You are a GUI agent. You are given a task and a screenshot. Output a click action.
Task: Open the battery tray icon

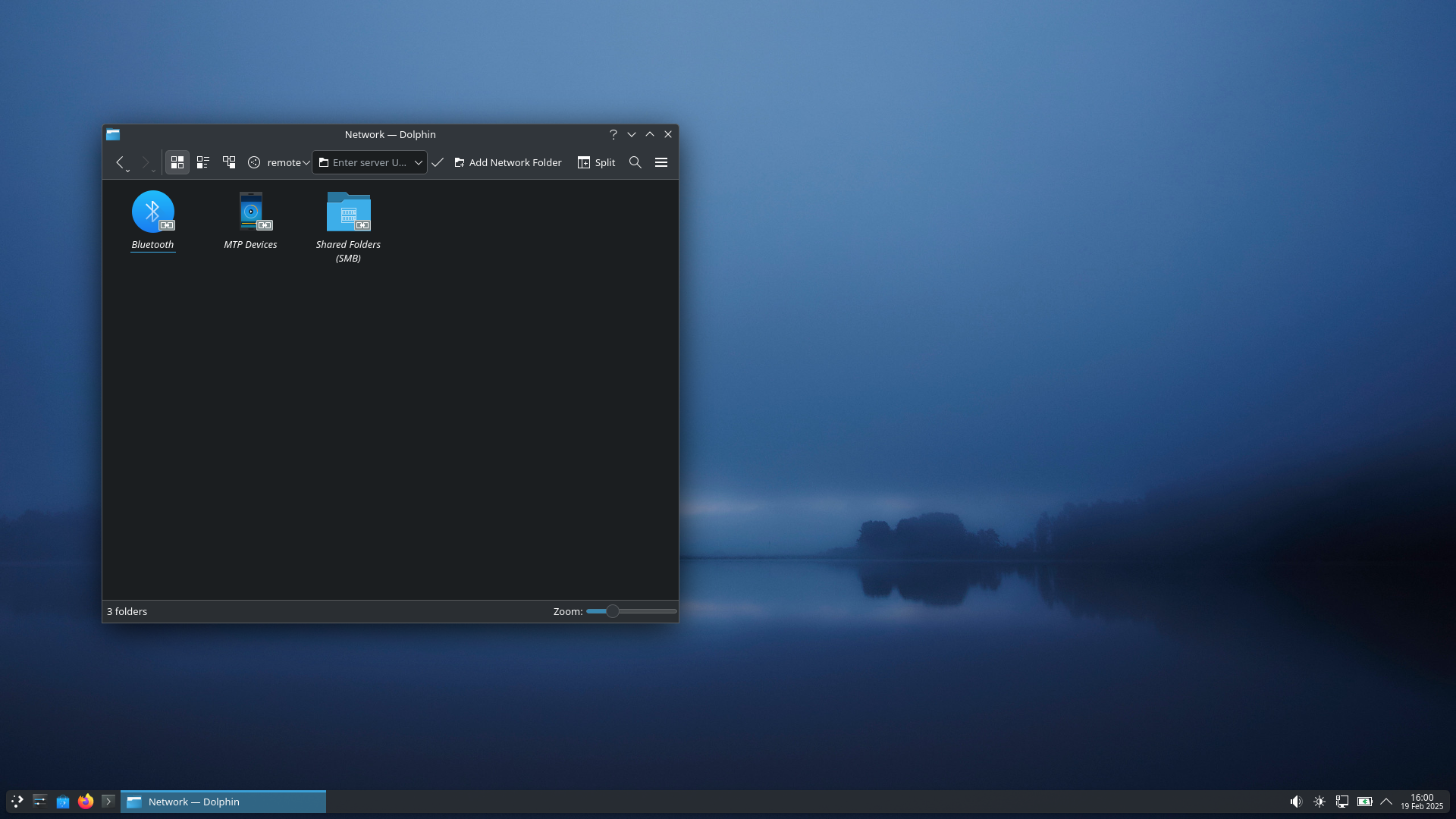coord(1365,802)
